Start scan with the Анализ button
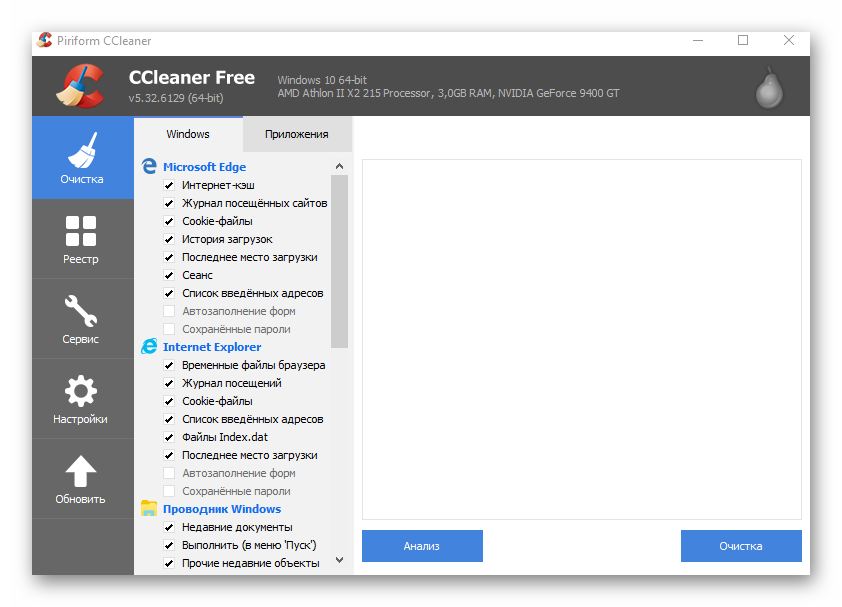 click(422, 546)
